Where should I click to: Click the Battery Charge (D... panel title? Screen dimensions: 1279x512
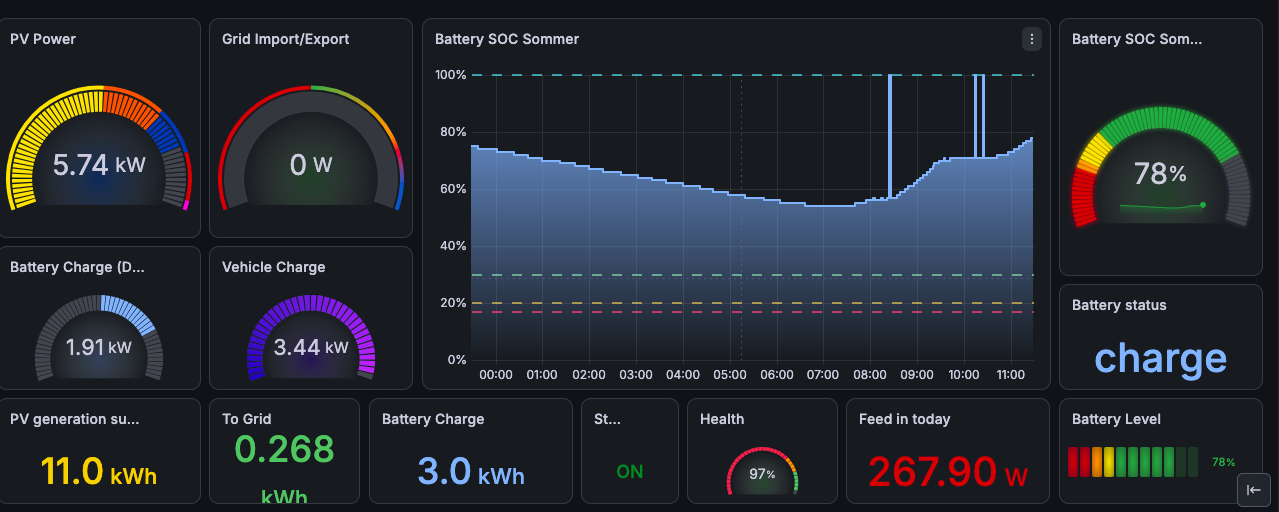[x=77, y=267]
